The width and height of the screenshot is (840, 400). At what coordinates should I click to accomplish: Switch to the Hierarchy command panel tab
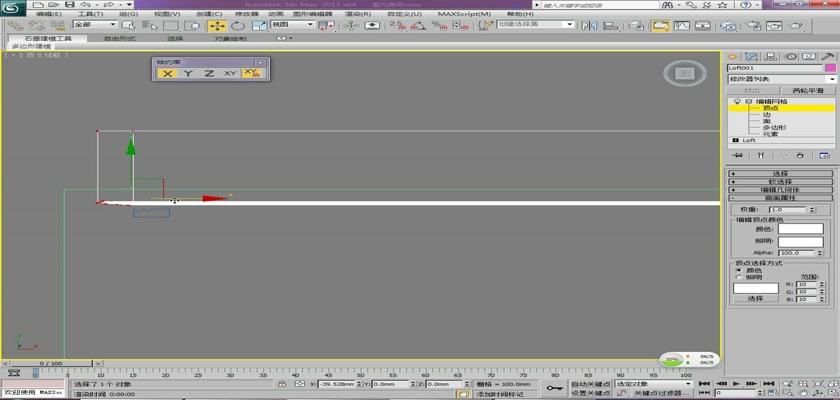771,56
